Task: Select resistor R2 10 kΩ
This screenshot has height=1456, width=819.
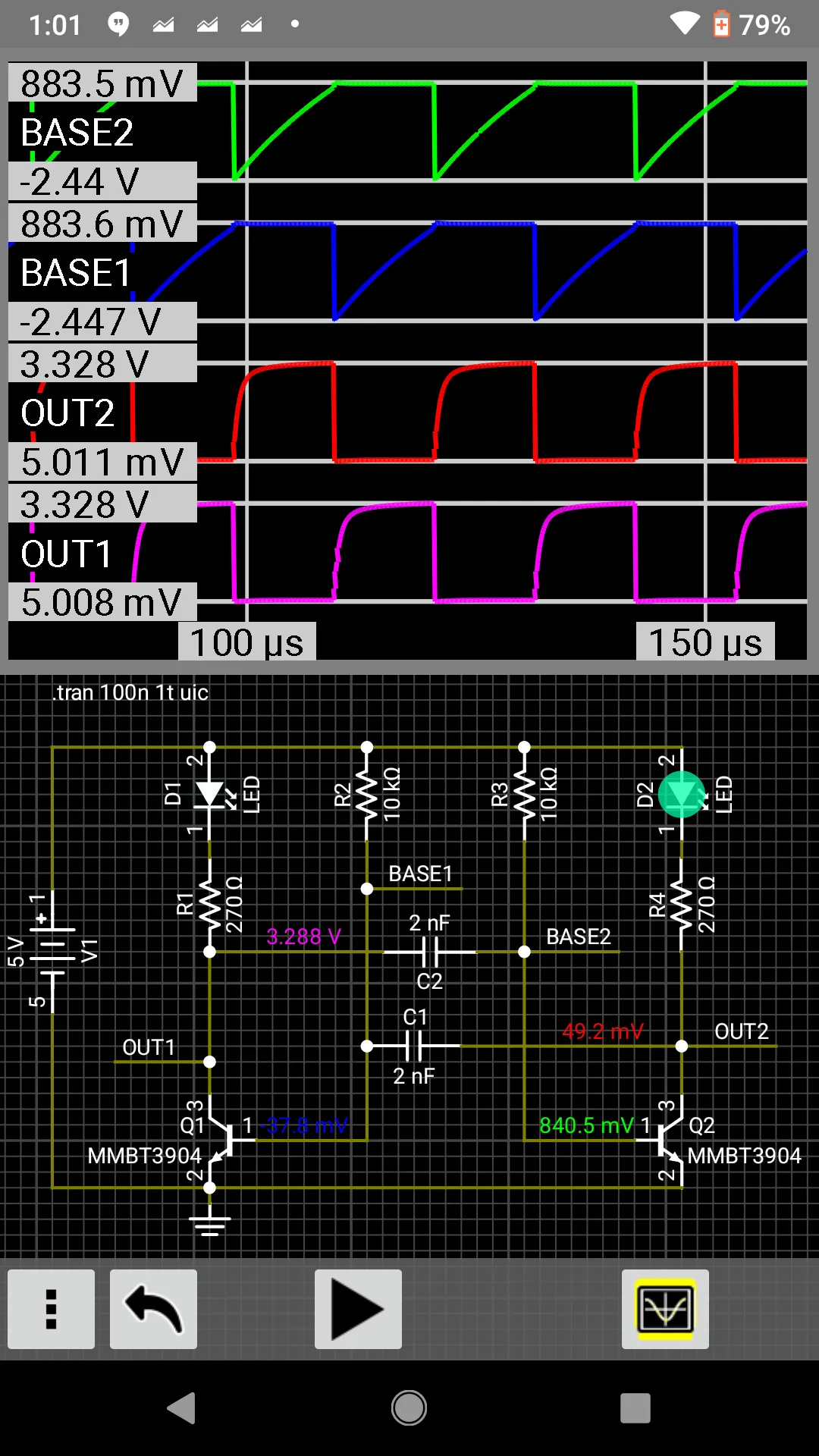Action: 367,794
